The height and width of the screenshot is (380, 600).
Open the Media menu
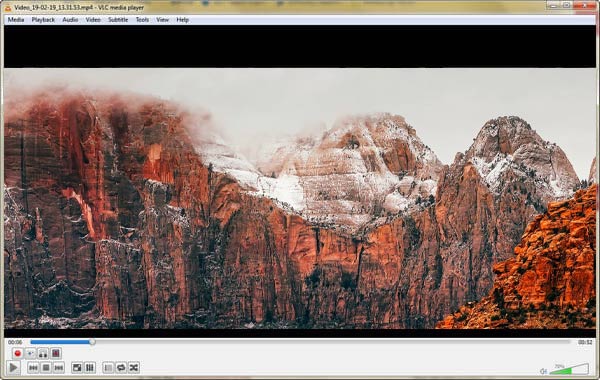click(x=16, y=20)
